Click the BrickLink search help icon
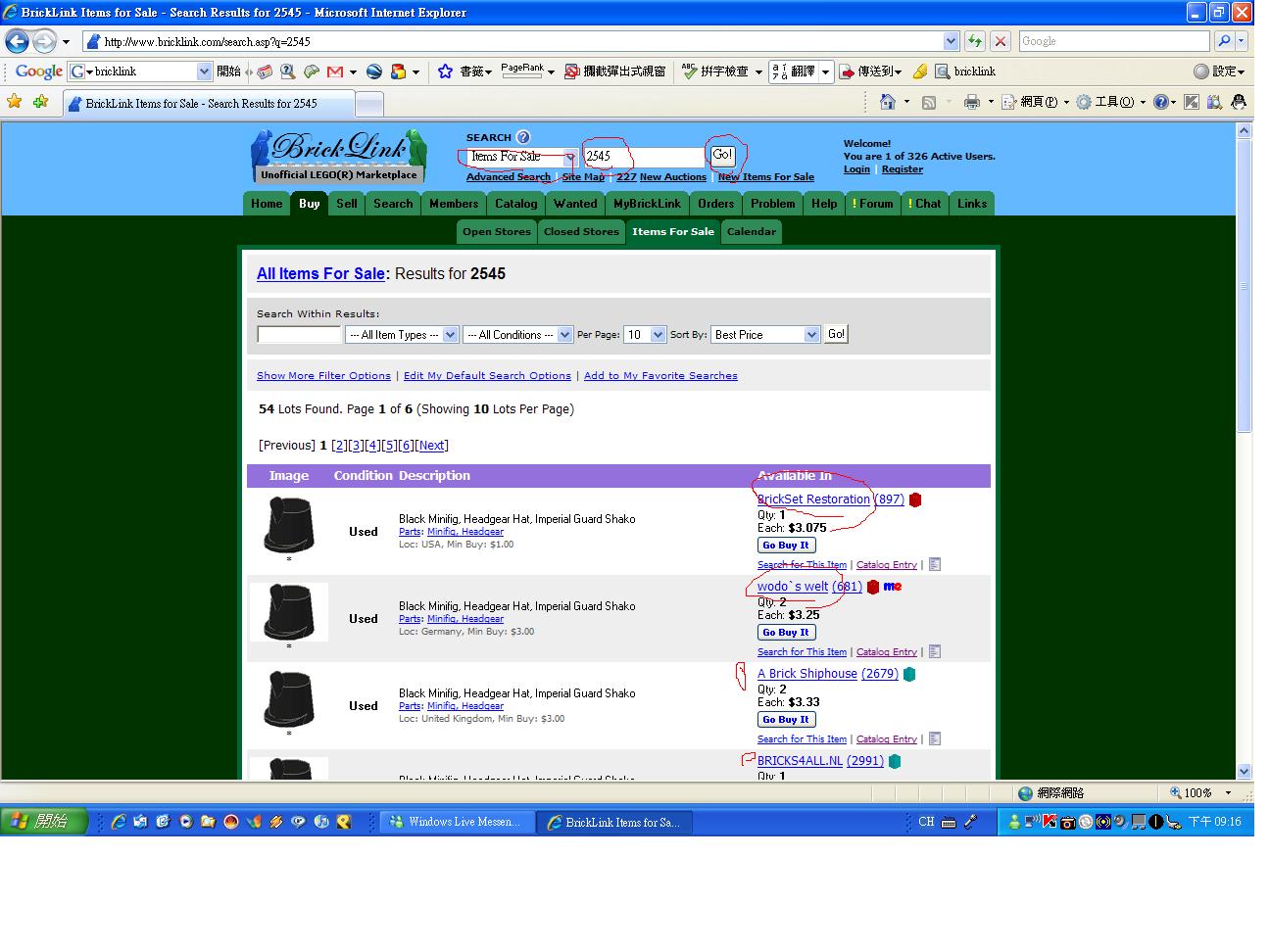Screen dimensions: 1270x952 [523, 137]
